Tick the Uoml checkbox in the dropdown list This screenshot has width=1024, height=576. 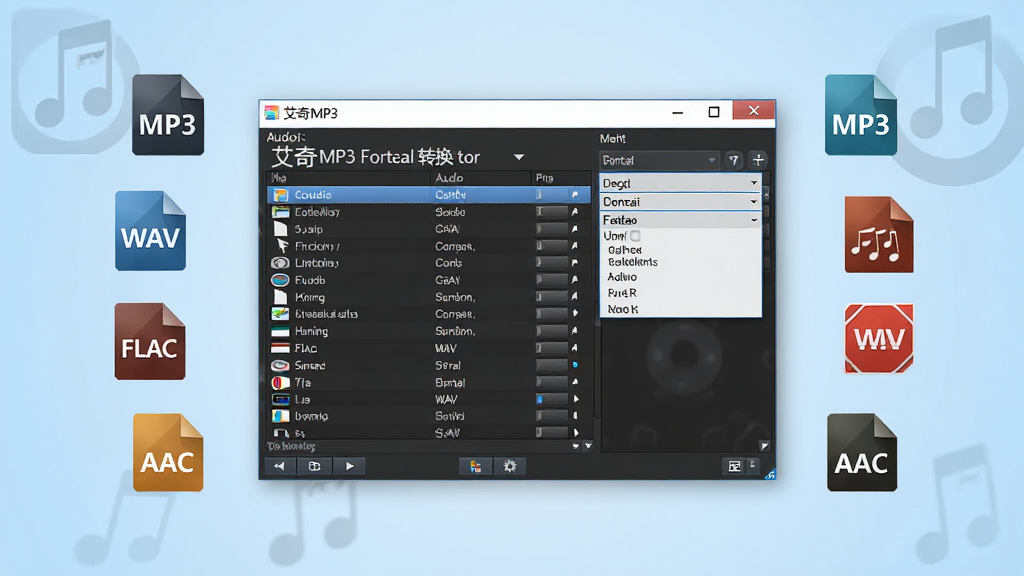pyautogui.click(x=635, y=236)
